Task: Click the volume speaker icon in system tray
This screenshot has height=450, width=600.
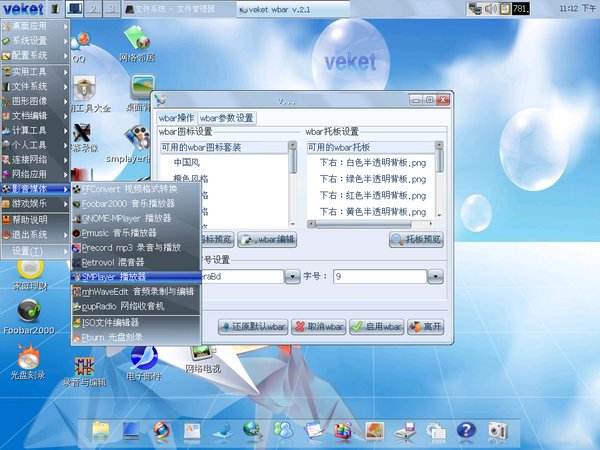Action: 491,8
